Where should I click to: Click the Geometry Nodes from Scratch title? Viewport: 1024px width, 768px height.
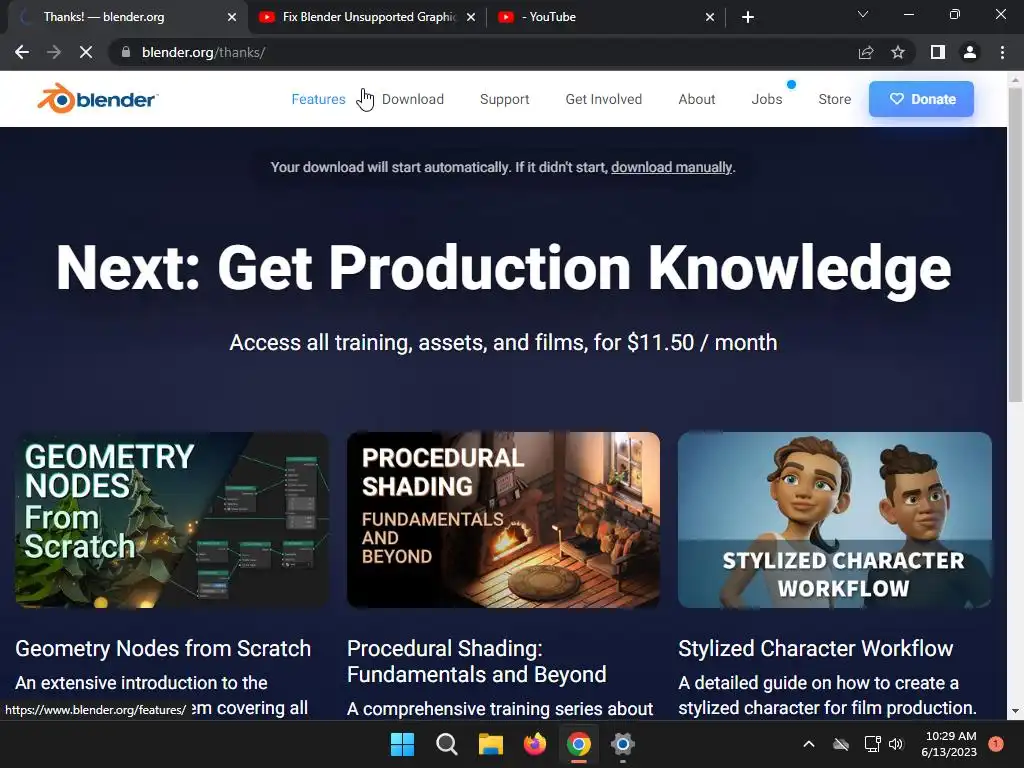coord(163,648)
